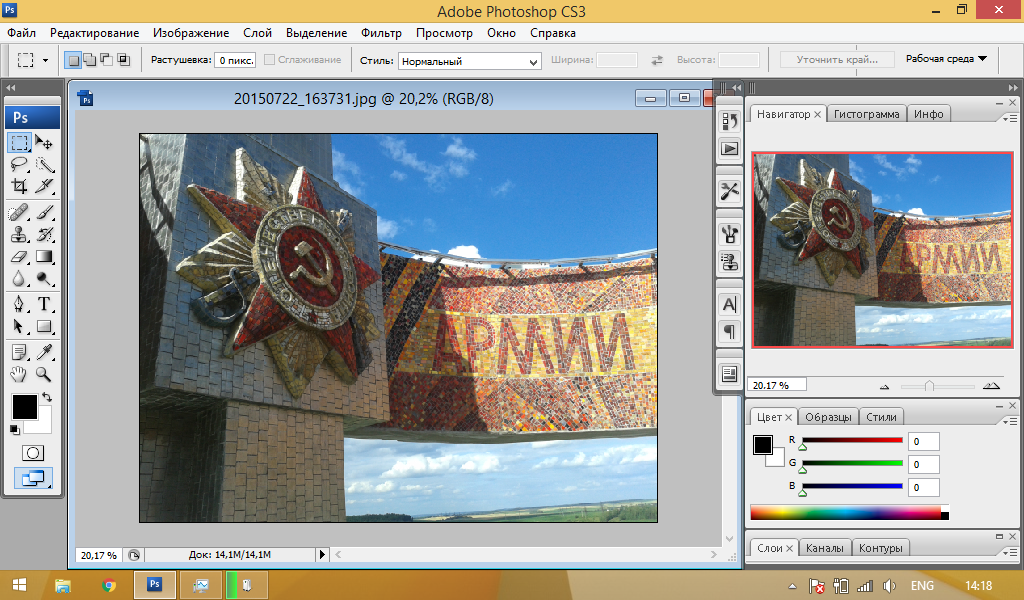Select the Magic Wand tool
This screenshot has width=1024, height=600.
tap(44, 164)
